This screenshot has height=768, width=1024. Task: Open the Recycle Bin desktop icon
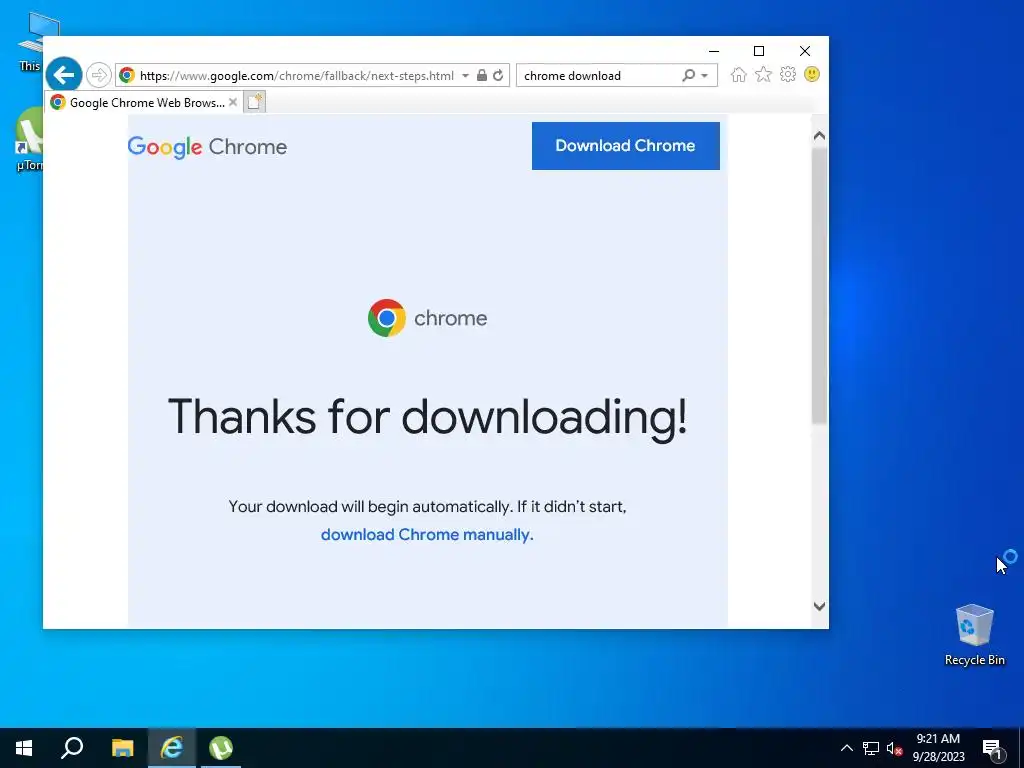(974, 635)
